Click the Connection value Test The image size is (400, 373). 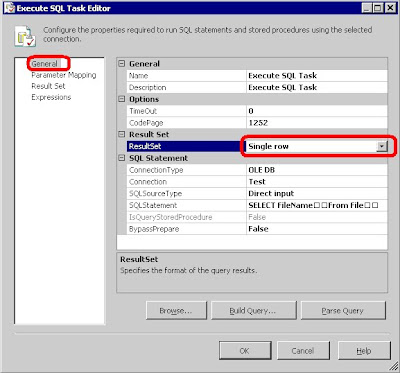[x=317, y=182]
